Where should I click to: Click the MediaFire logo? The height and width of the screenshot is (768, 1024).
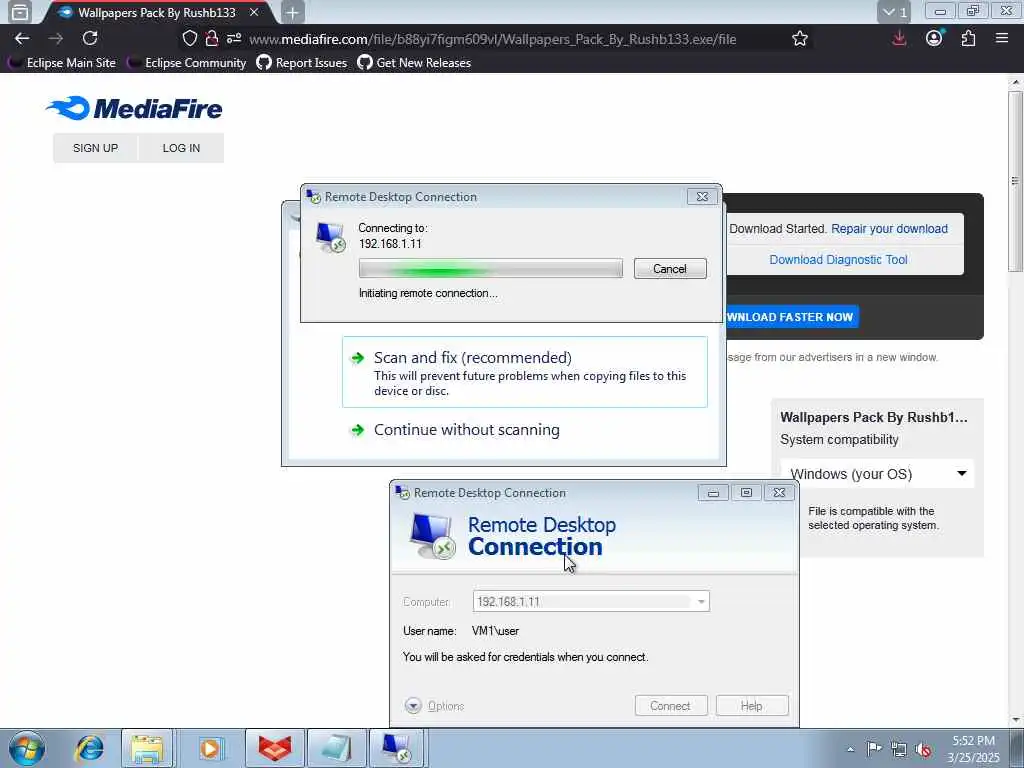135,108
